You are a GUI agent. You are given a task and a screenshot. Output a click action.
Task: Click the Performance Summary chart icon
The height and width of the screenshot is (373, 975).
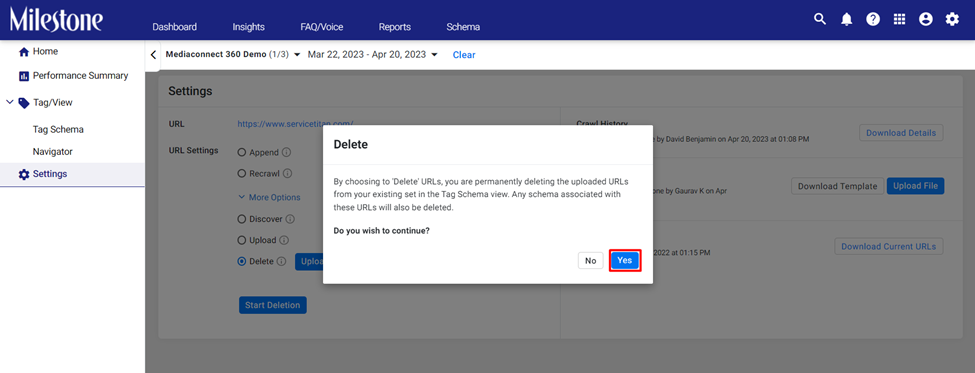click(x=24, y=76)
